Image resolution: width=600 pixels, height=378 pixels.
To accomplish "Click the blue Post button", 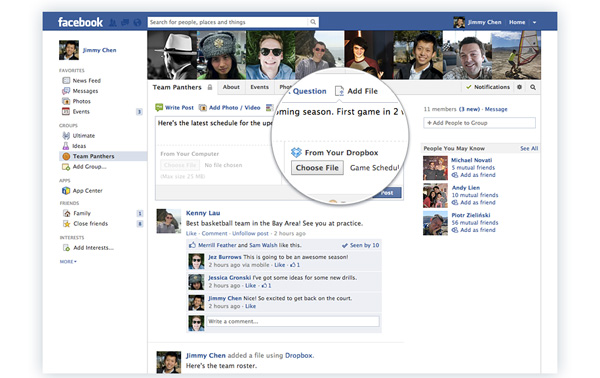I will pos(387,192).
